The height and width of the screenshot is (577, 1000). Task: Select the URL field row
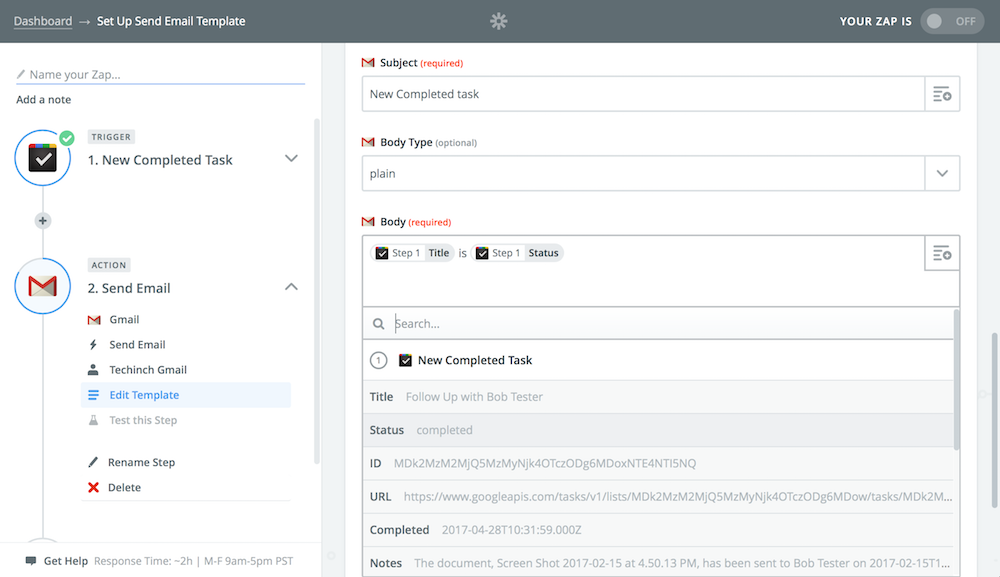click(658, 497)
